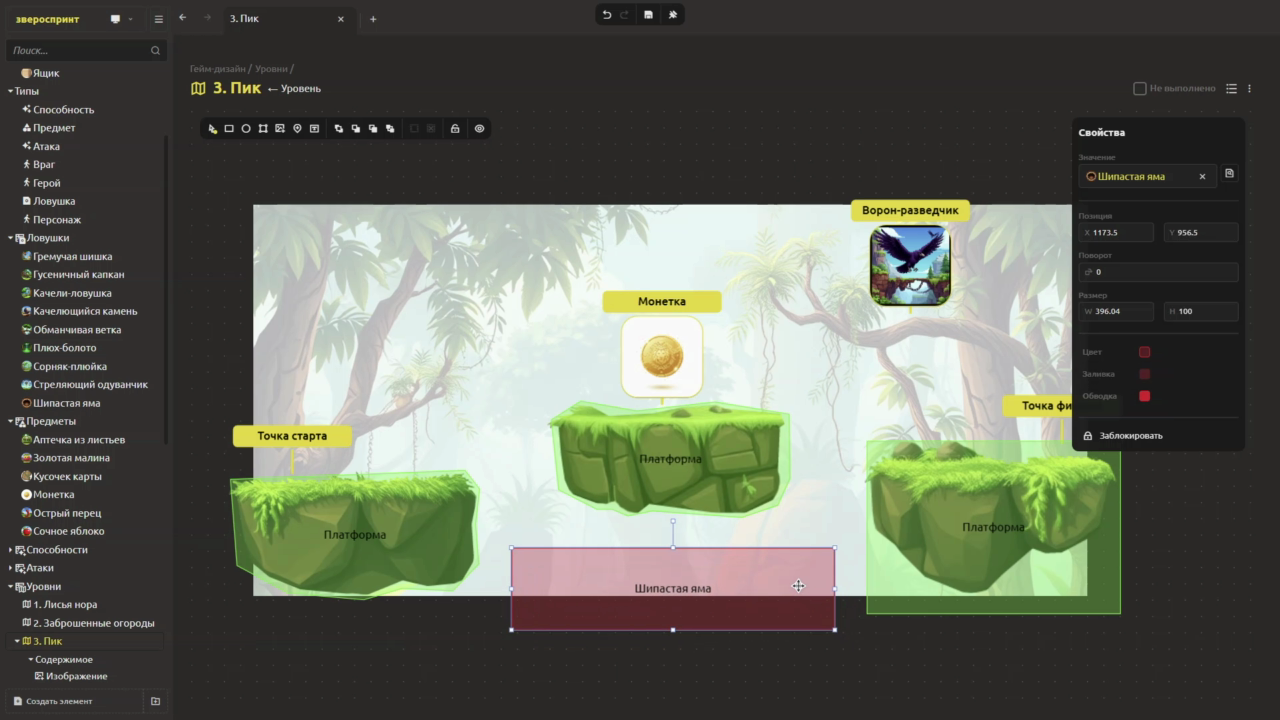This screenshot has width=1280, height=720.
Task: Click the save icon in top toolbar
Action: (648, 15)
